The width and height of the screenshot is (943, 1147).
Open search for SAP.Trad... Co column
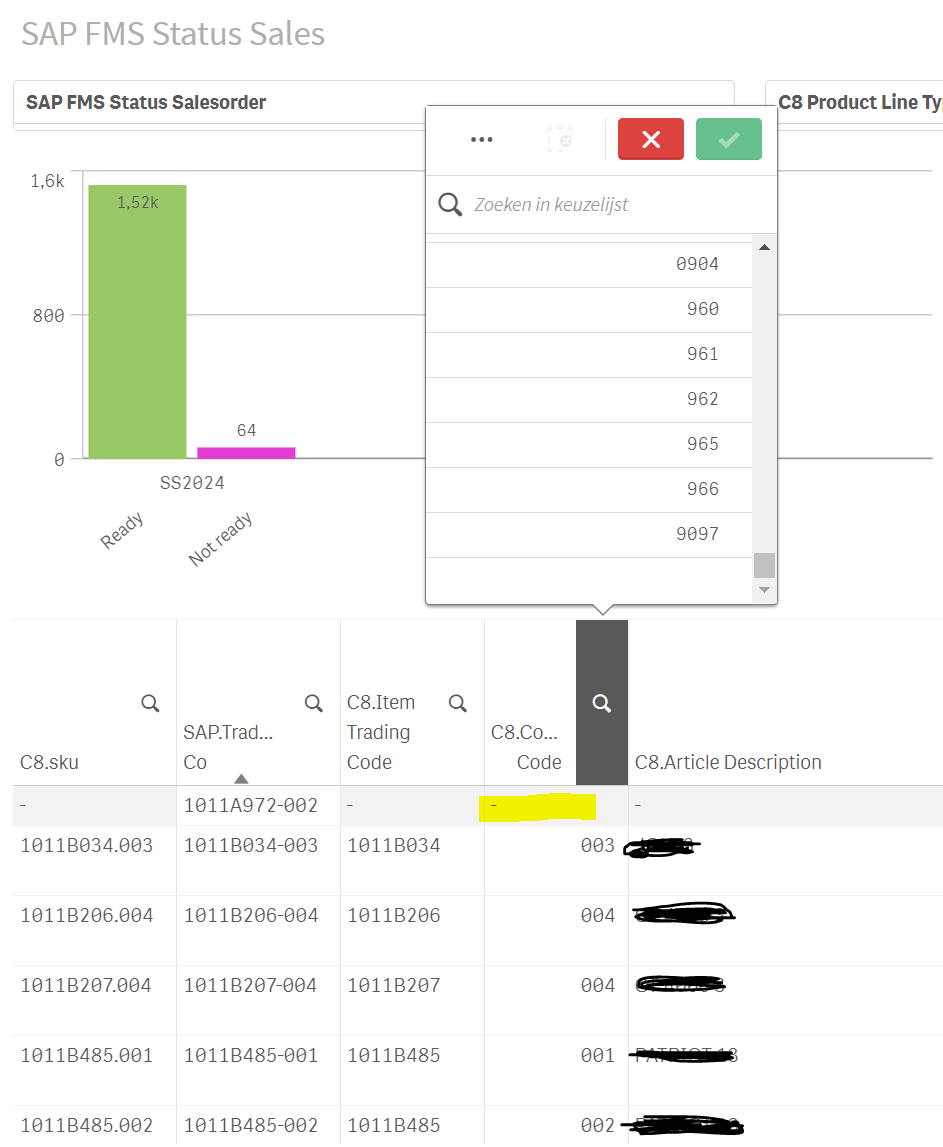[x=314, y=704]
